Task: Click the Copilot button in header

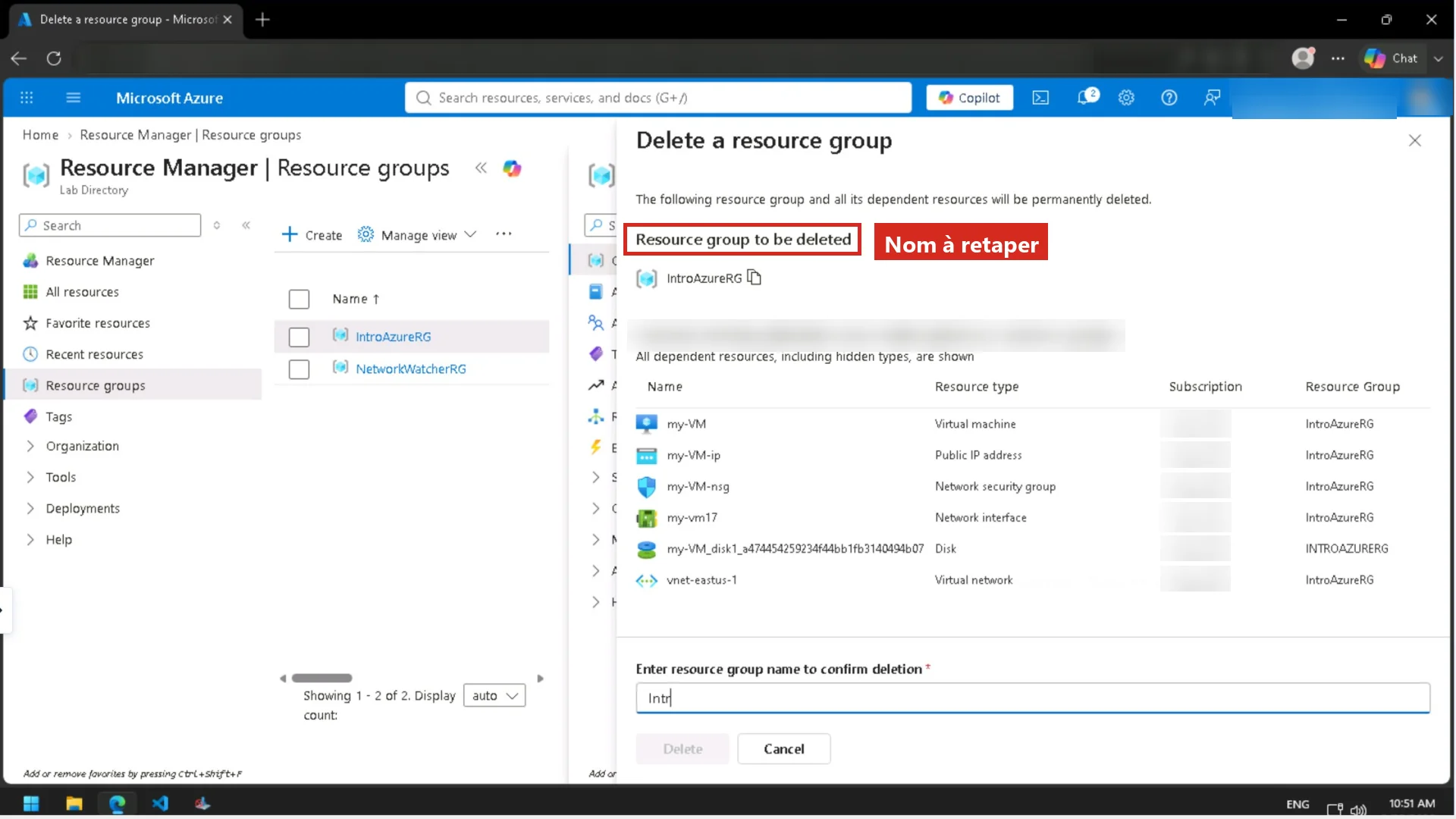Action: click(969, 98)
